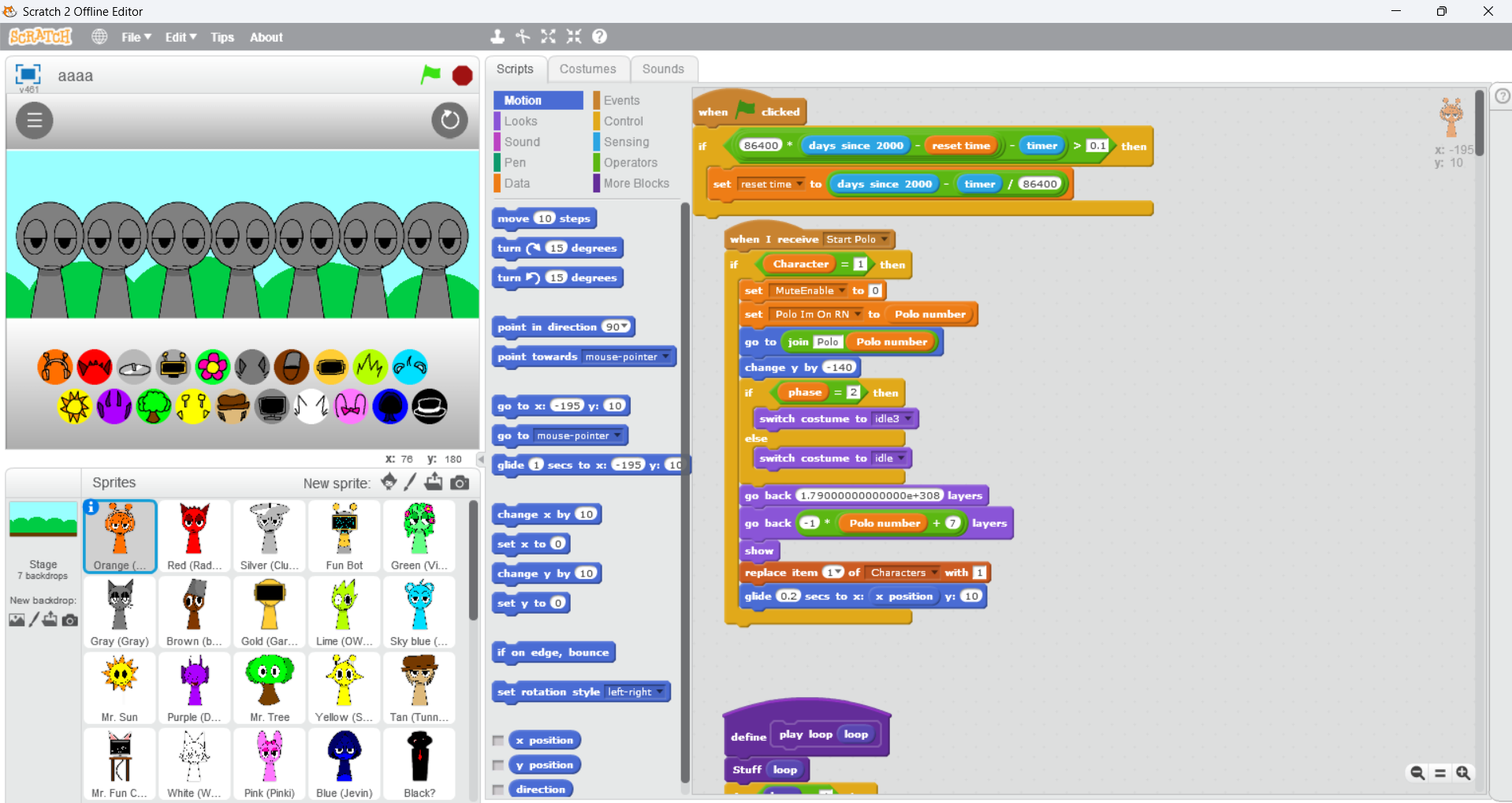Reset scripts area zoom to normal
Viewport: 1512px width, 803px height.
click(1440, 773)
